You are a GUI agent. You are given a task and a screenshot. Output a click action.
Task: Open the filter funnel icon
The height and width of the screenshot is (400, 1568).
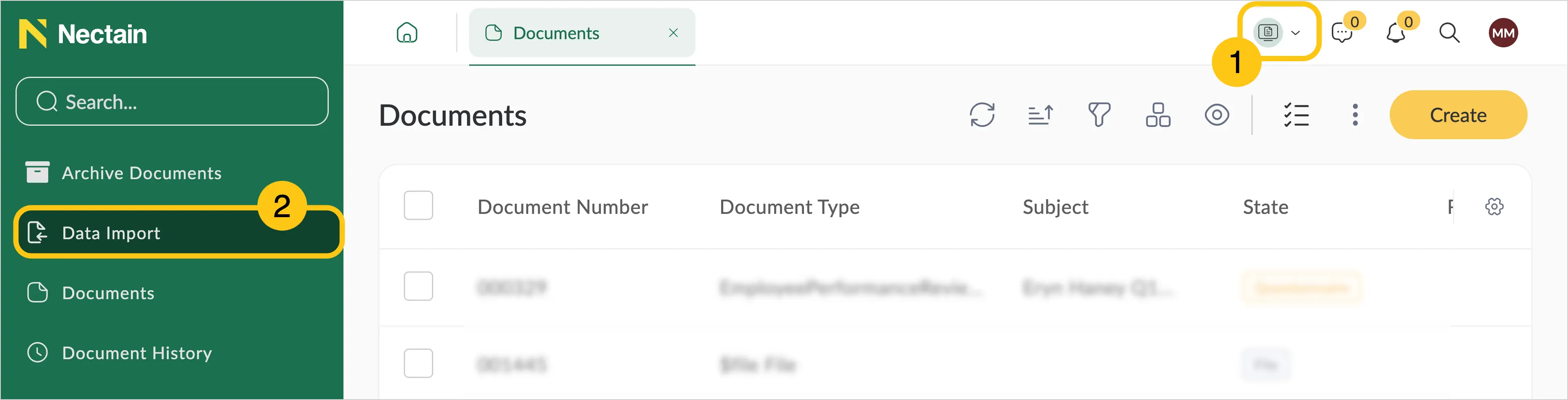(x=1099, y=115)
